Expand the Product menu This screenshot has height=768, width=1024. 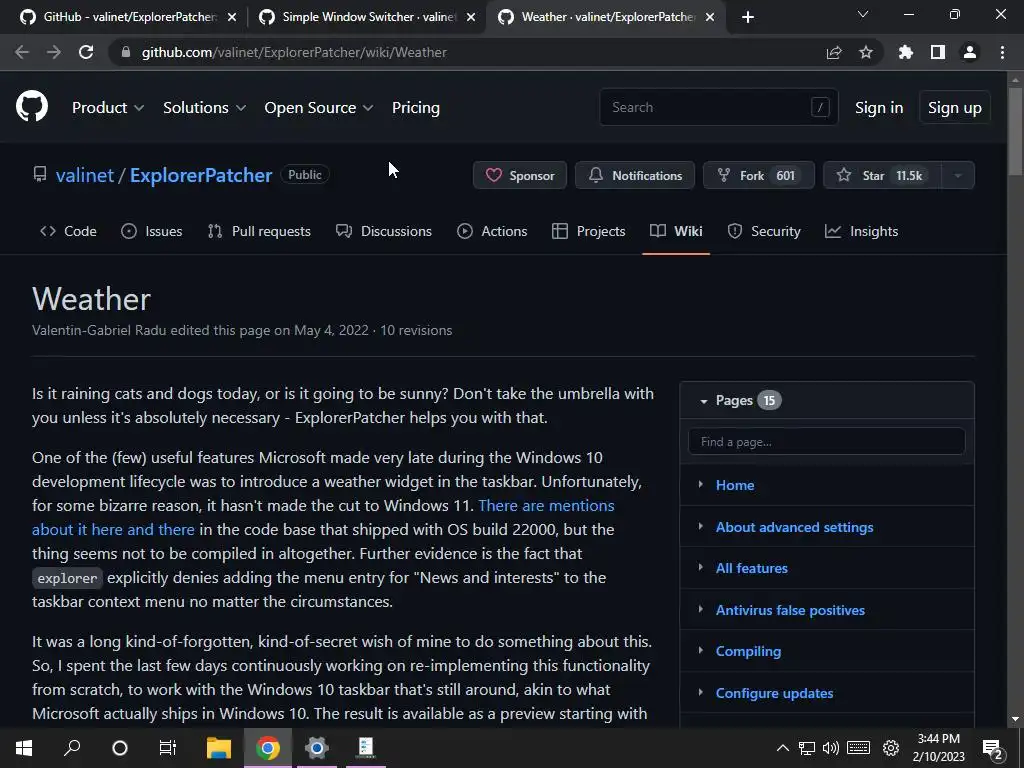click(108, 108)
